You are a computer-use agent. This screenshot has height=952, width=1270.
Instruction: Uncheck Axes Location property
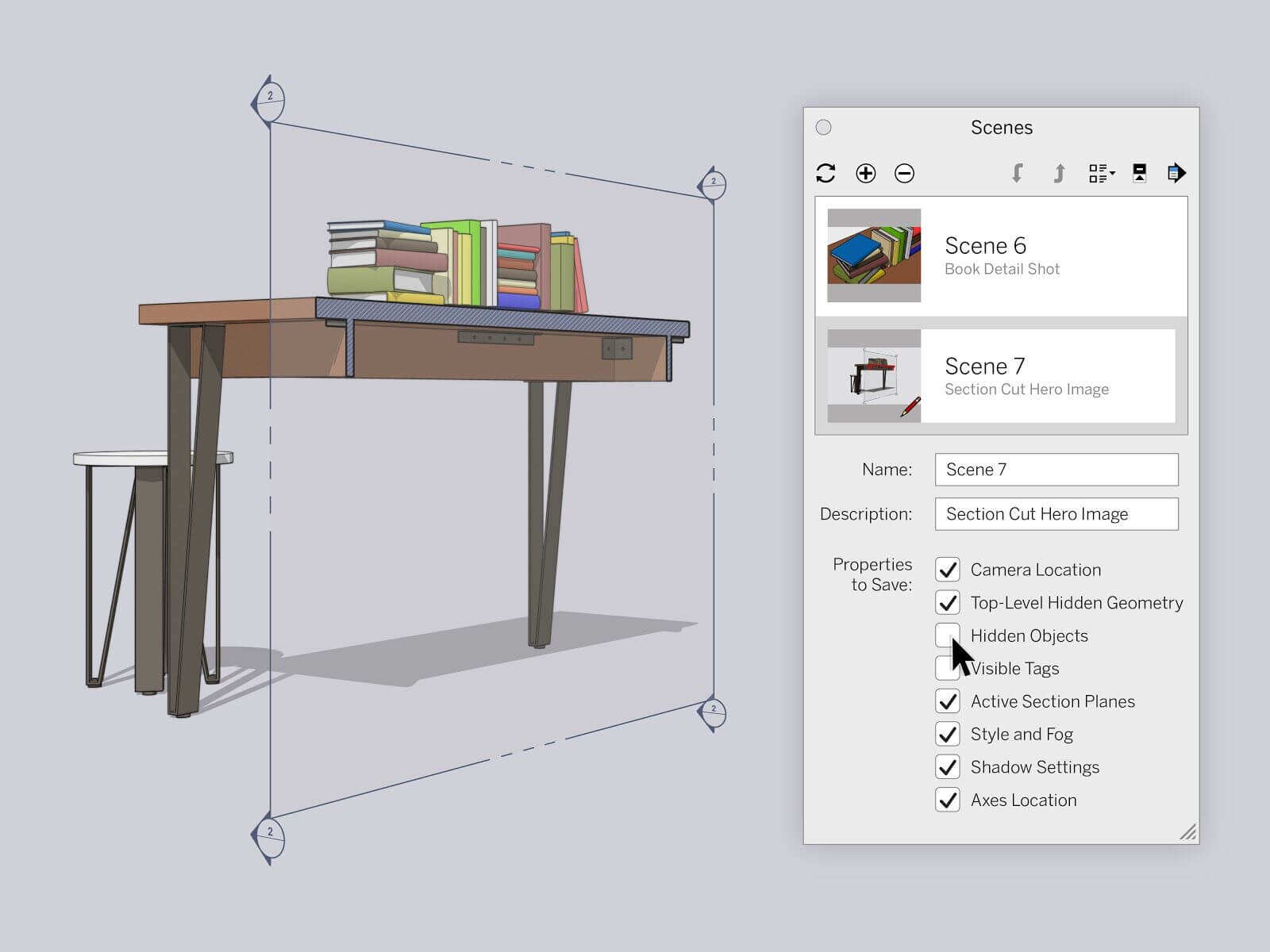tap(949, 800)
